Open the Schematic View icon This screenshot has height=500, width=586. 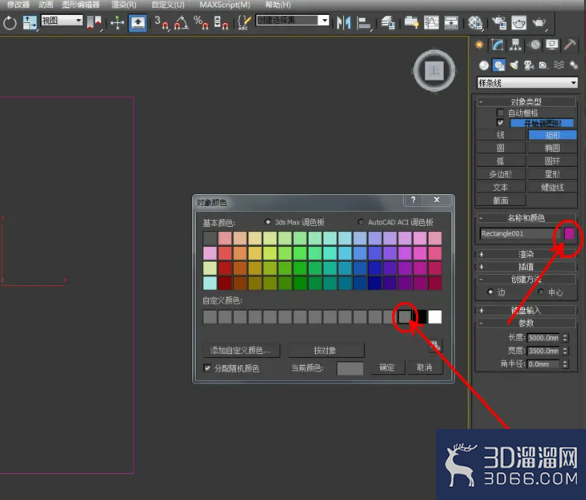click(451, 23)
